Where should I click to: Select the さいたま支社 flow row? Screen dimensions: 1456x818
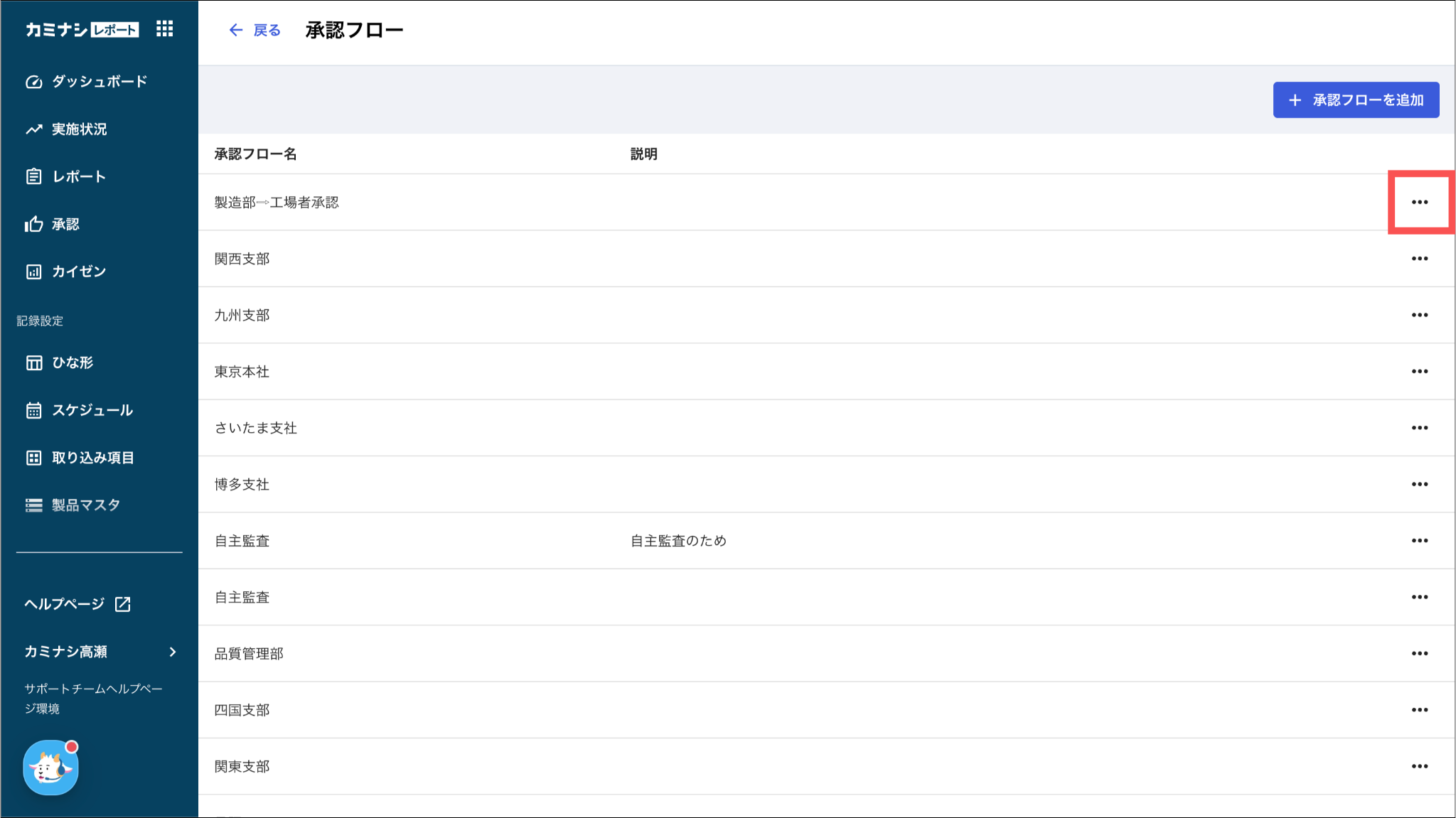256,428
